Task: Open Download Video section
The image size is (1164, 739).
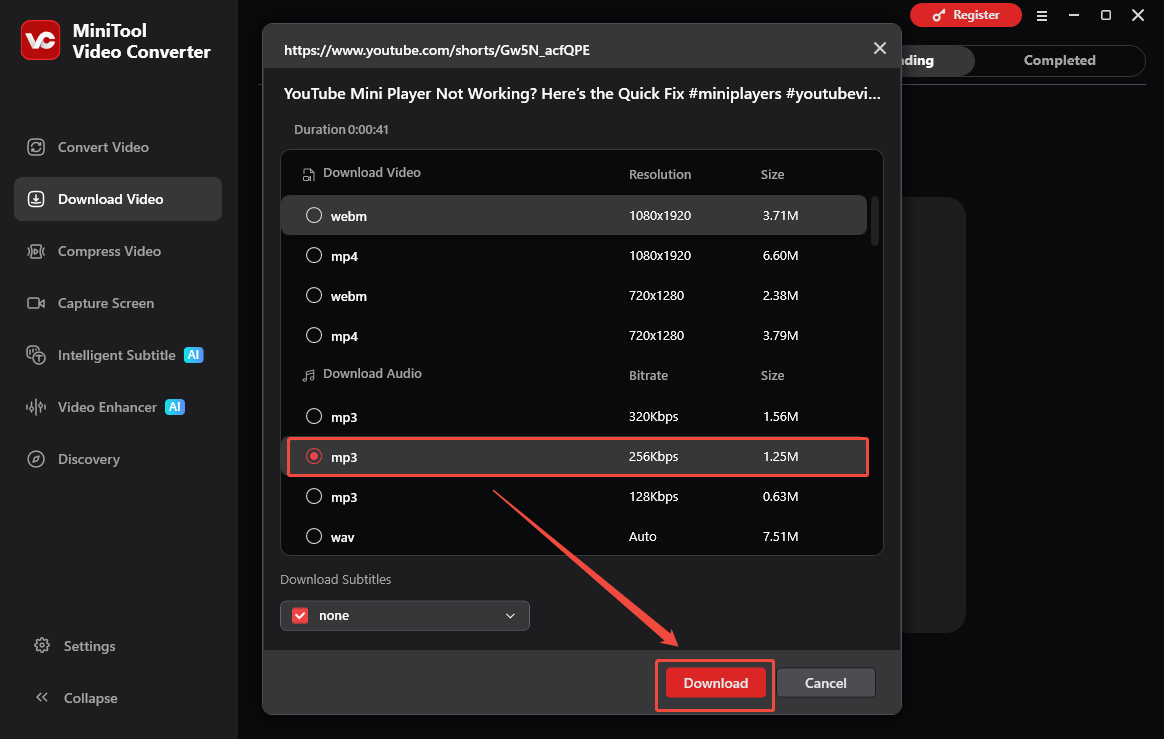Action: click(118, 199)
